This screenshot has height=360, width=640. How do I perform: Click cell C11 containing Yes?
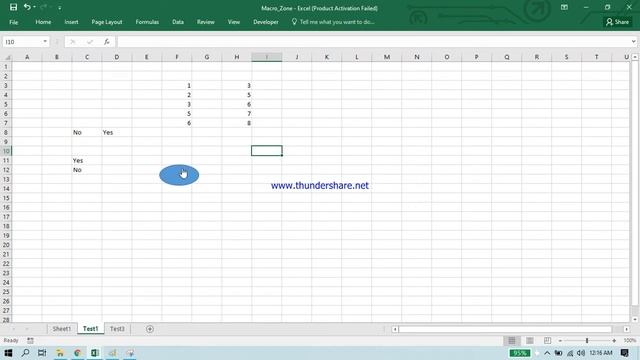[87, 160]
